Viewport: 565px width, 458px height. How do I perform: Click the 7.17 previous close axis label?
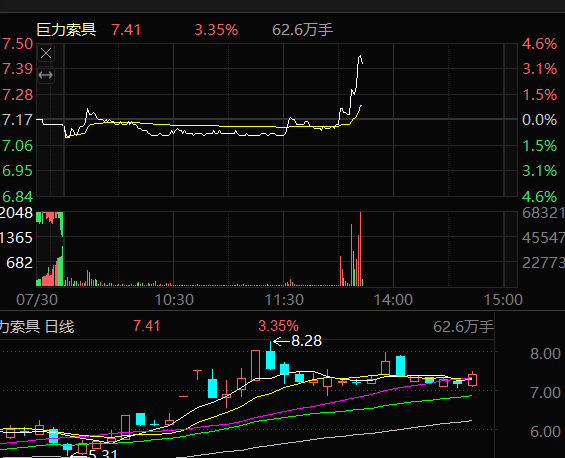point(17,120)
